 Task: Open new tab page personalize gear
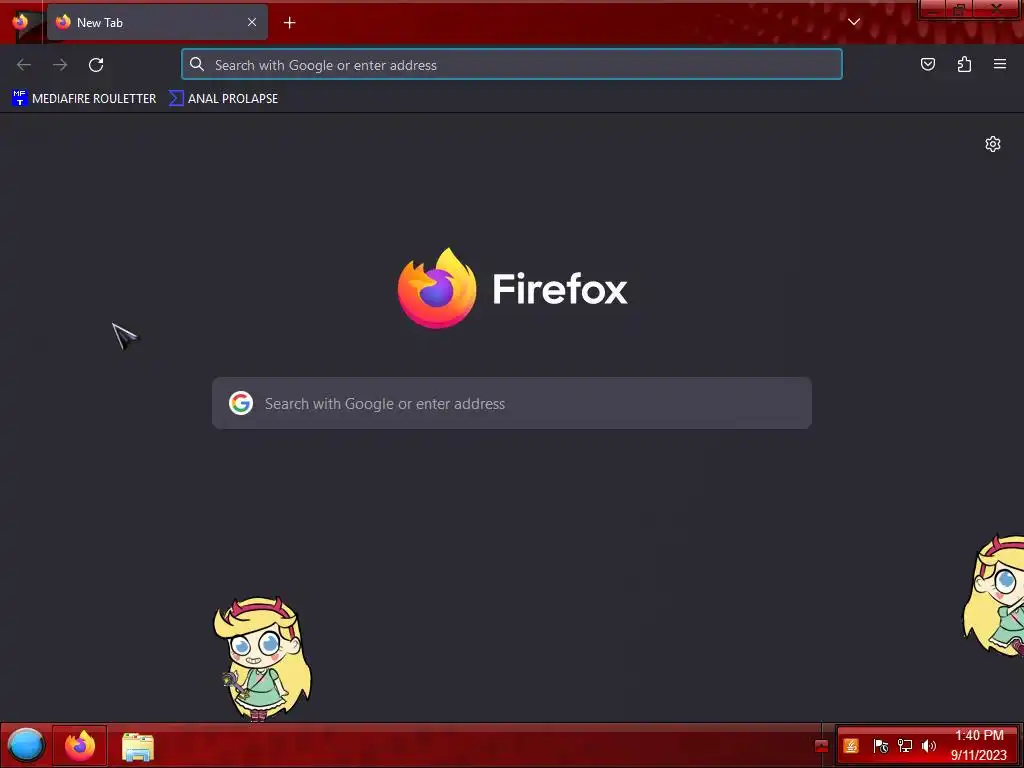tap(993, 144)
